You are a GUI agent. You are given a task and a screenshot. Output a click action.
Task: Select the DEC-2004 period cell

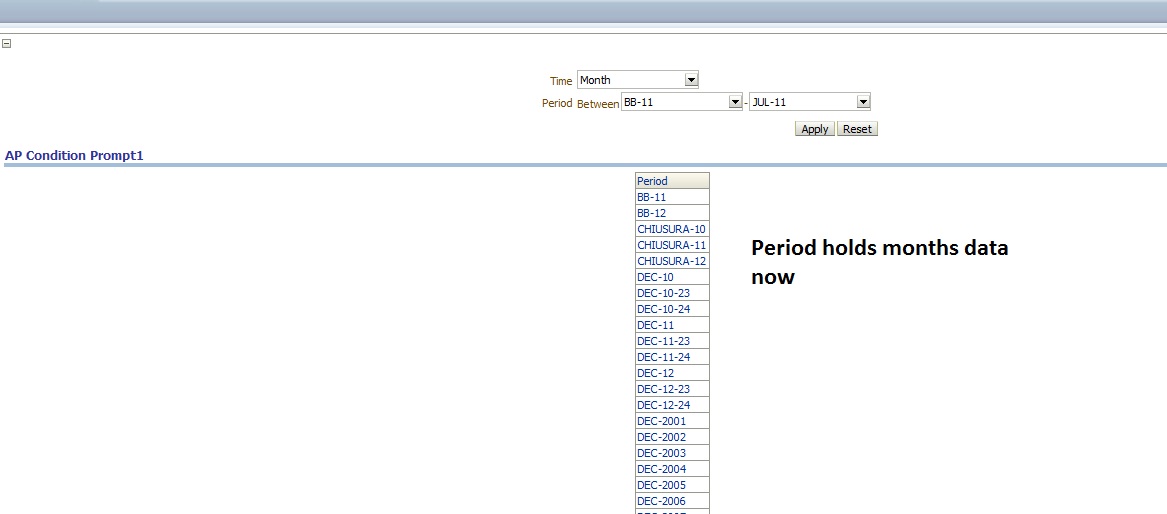point(672,469)
